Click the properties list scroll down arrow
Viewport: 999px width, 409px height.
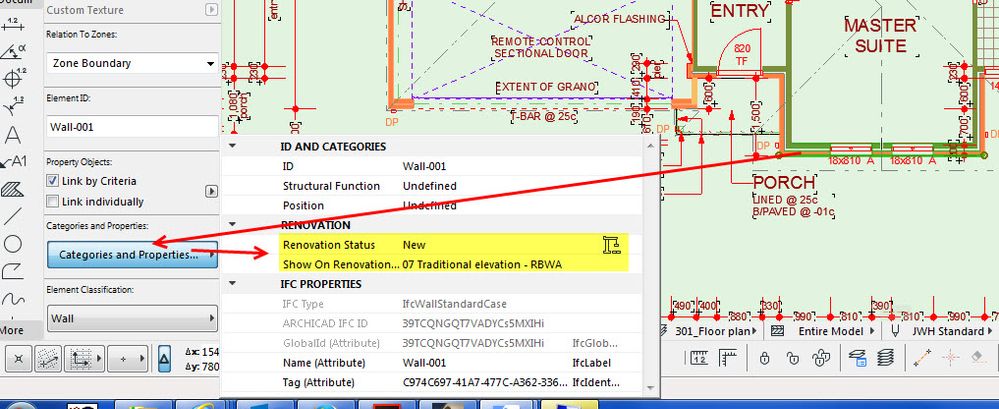650,387
